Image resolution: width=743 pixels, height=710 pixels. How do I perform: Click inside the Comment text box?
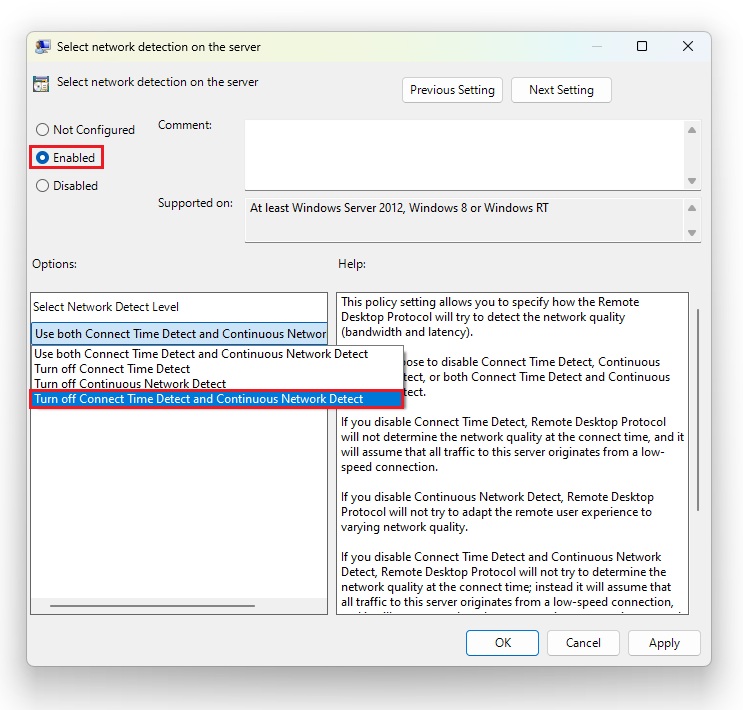tap(464, 155)
